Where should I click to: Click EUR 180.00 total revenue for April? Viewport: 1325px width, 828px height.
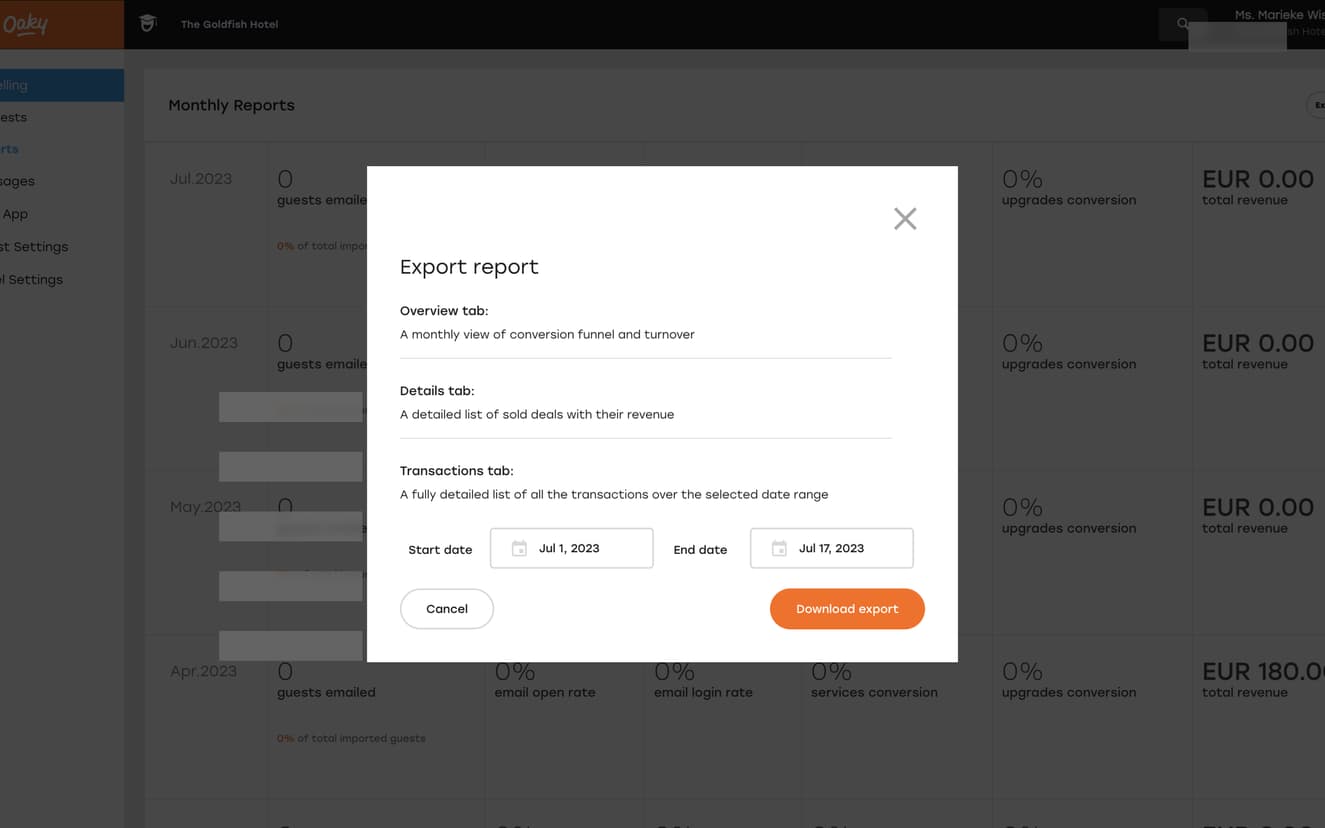point(1263,671)
